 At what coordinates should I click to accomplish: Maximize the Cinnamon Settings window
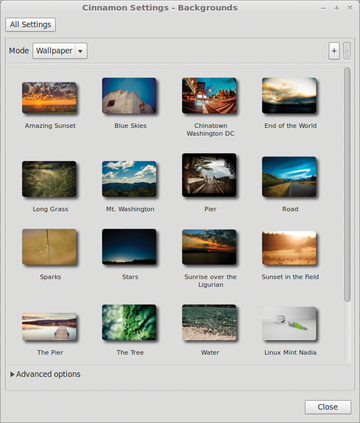click(x=337, y=8)
